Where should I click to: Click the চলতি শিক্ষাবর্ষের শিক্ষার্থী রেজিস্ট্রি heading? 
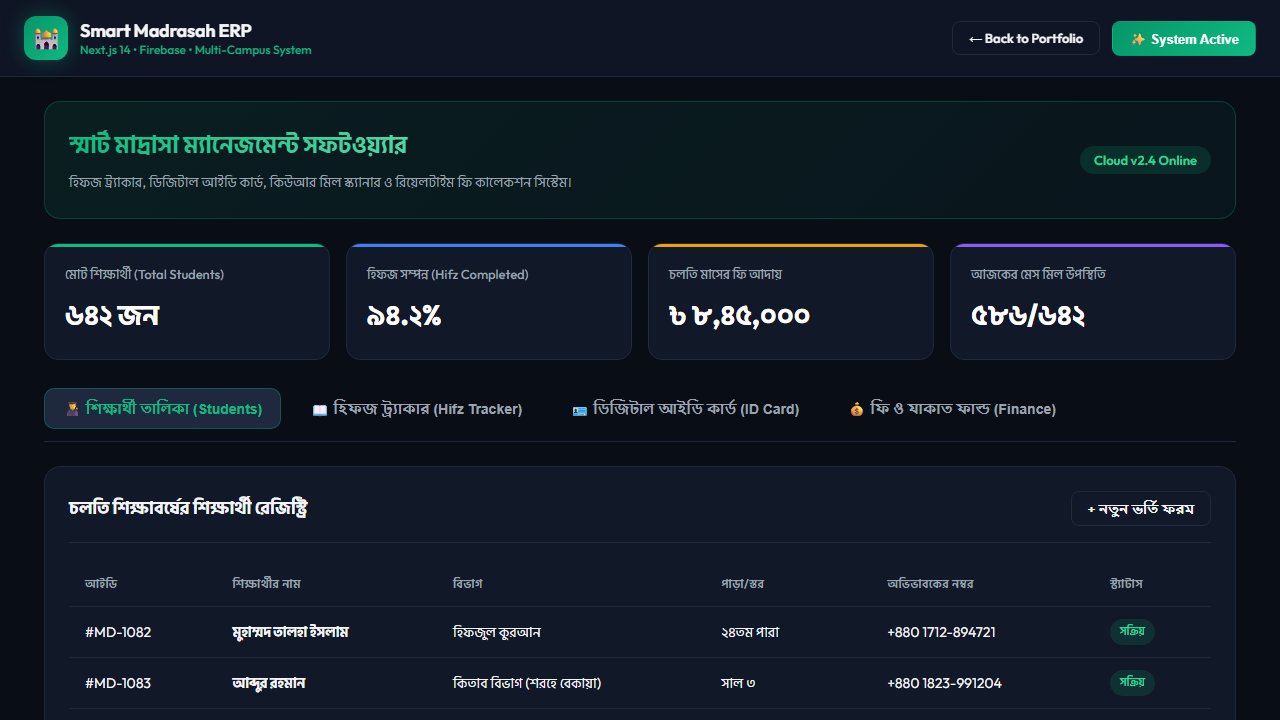click(188, 508)
